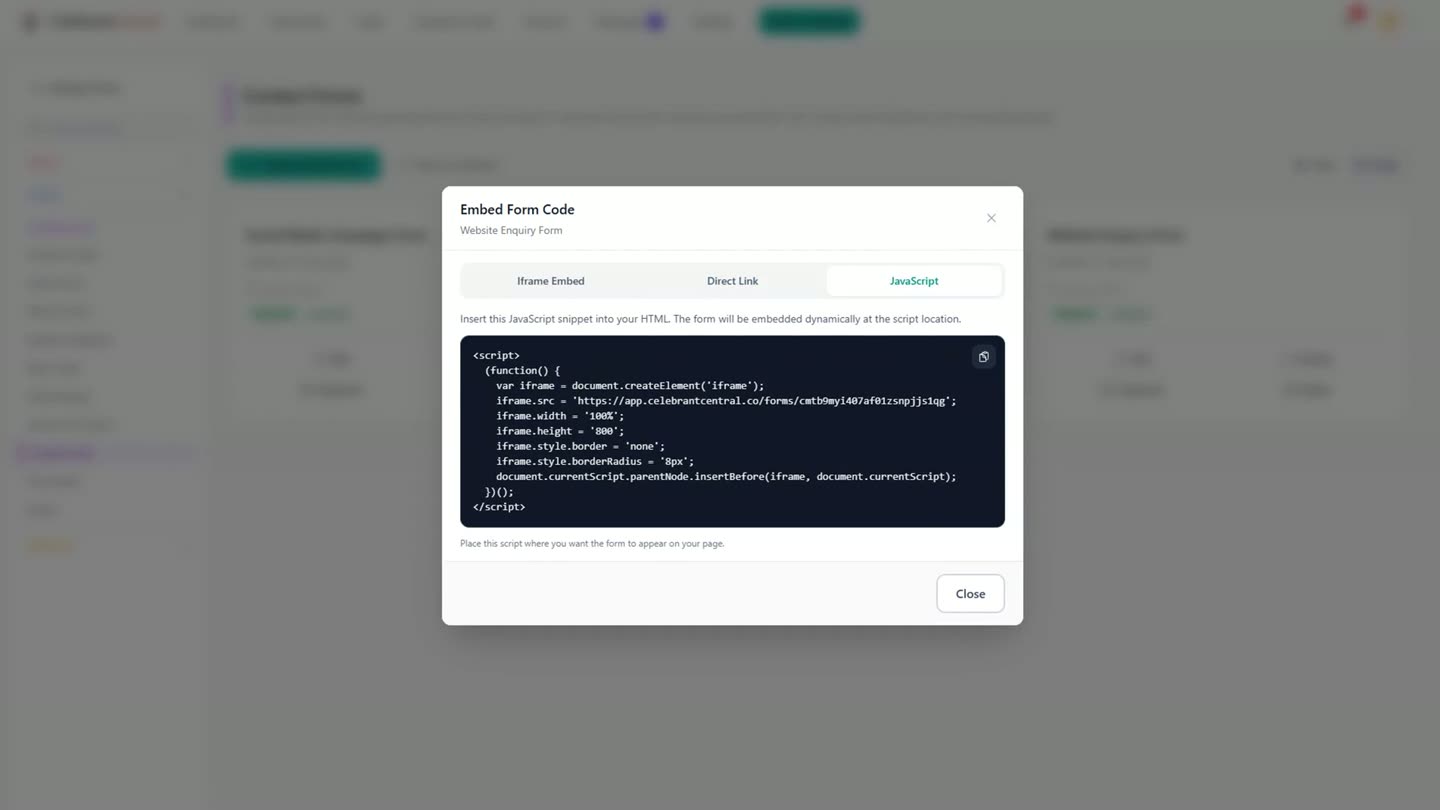Viewport: 1440px width, 810px height.
Task: Click the "Website Enquiry Form" subtitle in the dialog
Action: tap(511, 230)
